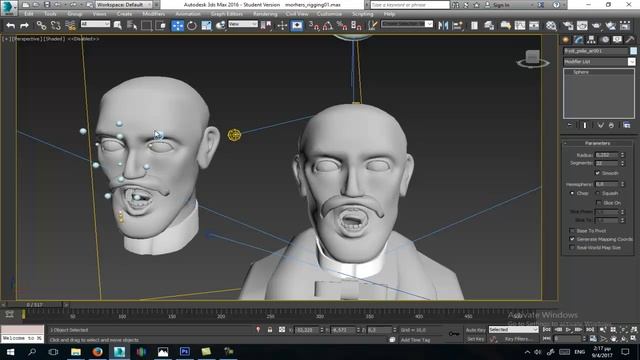Click Pin Stack icon under modifier stack
The width and height of the screenshot is (640, 360).
570,125
